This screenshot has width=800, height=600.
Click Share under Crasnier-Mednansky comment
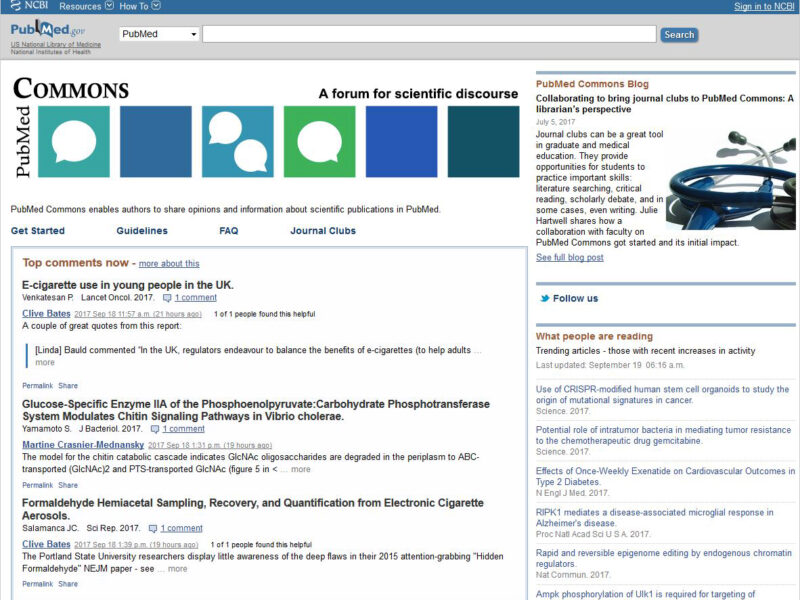tap(68, 485)
